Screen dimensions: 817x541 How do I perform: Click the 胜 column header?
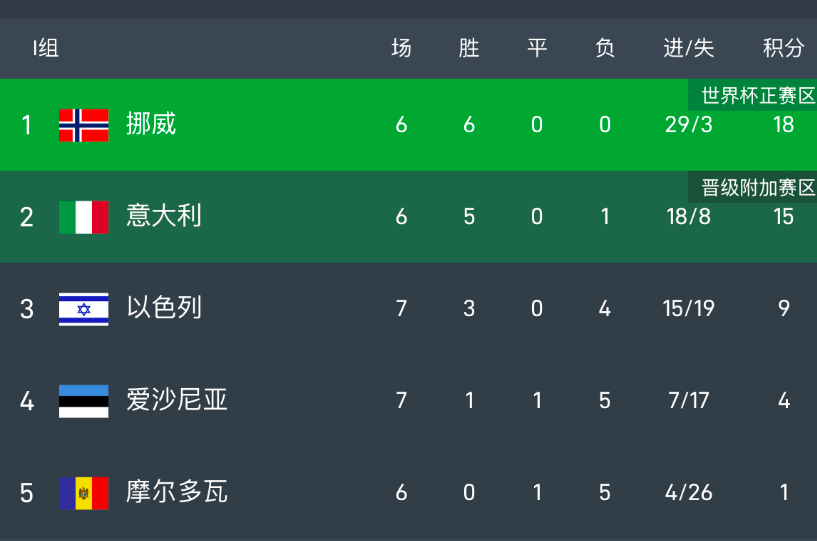click(469, 48)
